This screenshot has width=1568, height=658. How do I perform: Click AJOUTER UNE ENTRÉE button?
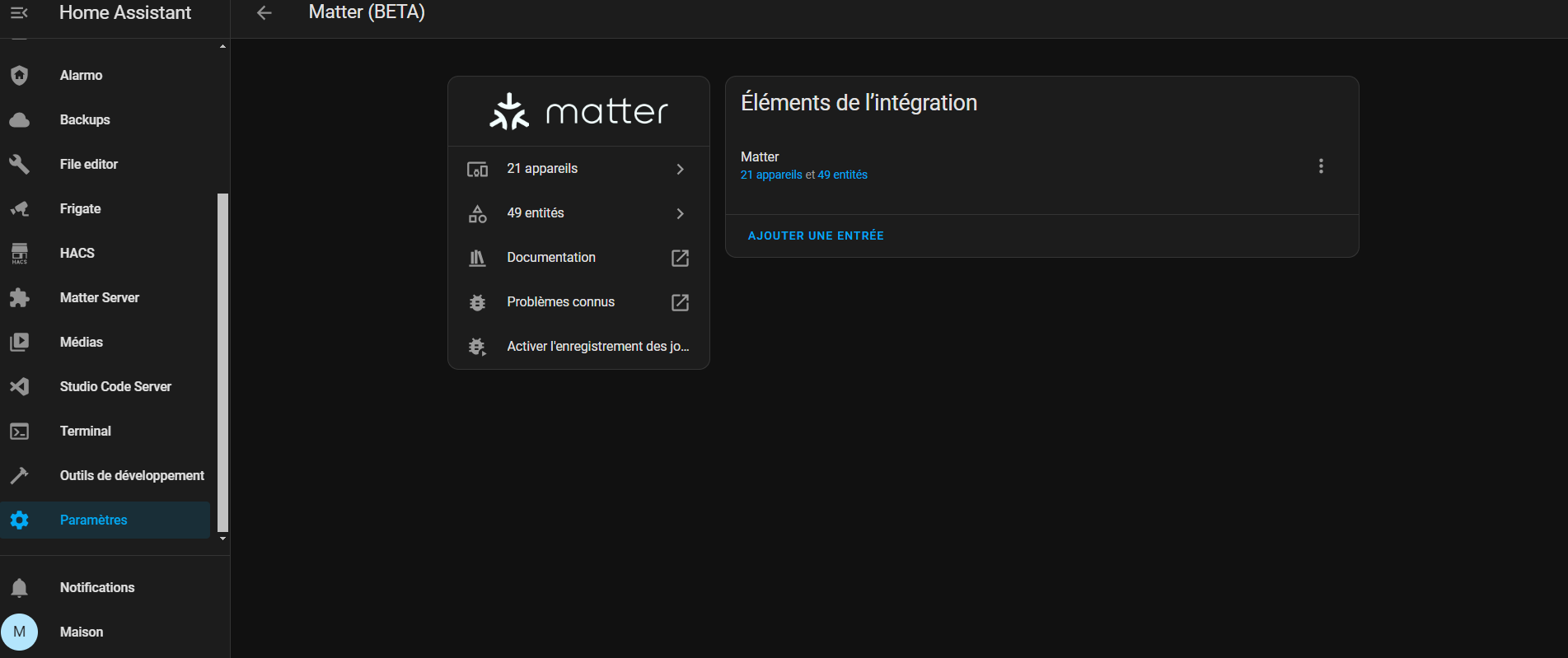[816, 236]
